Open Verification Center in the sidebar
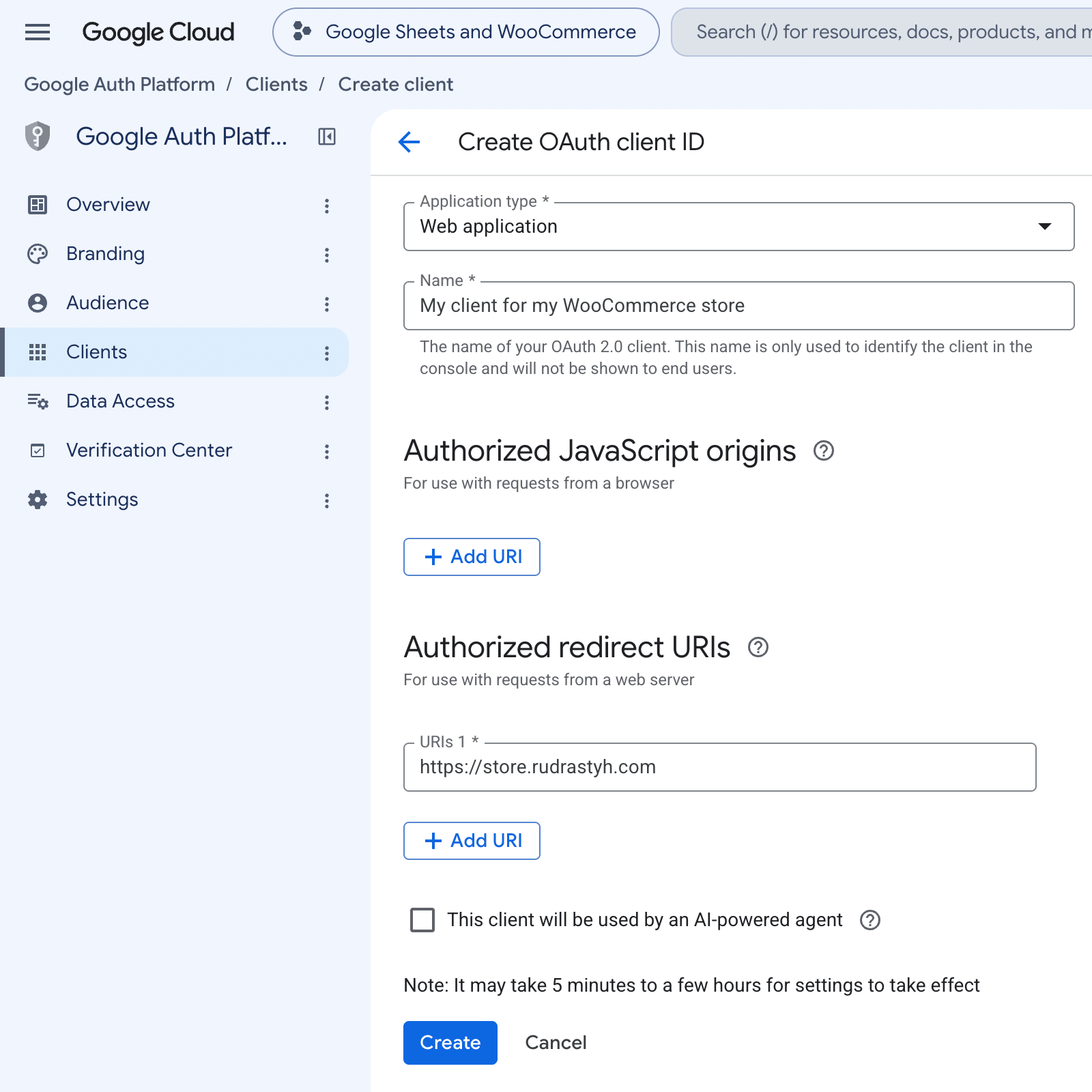1092x1092 pixels. [149, 450]
